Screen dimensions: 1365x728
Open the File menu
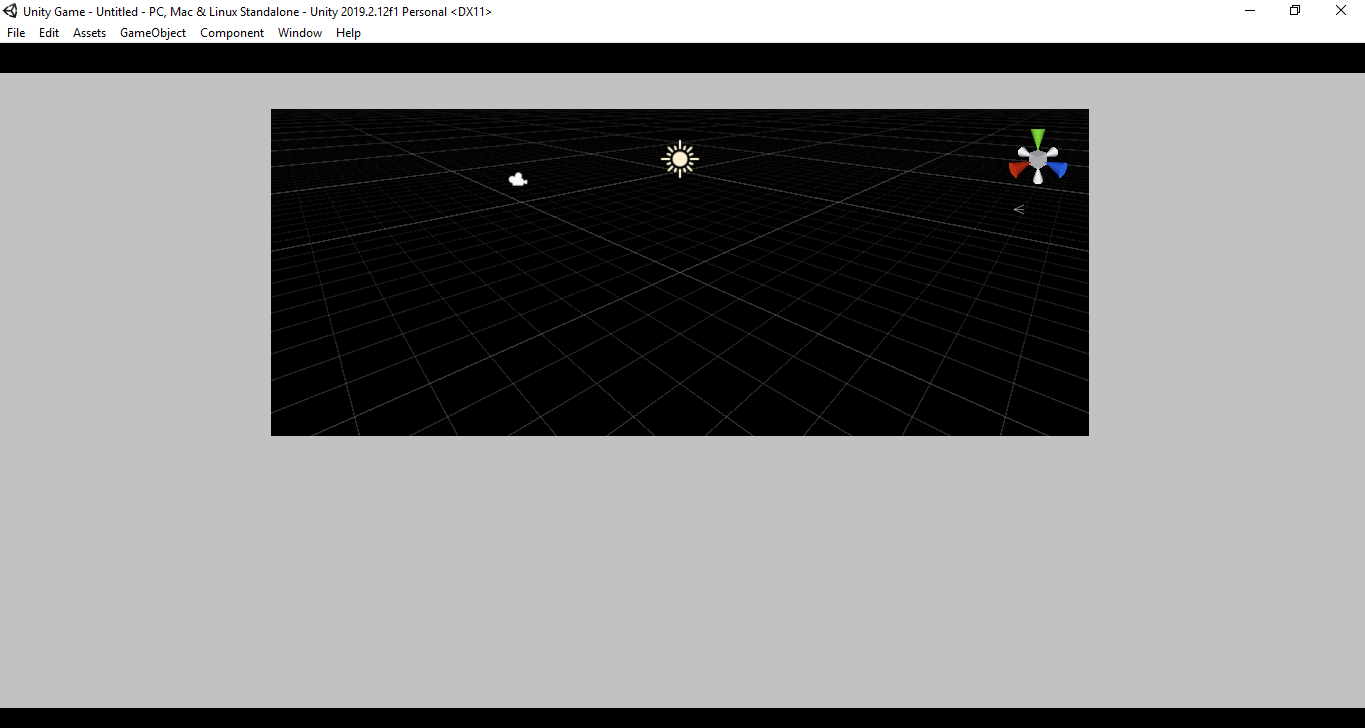(x=16, y=33)
